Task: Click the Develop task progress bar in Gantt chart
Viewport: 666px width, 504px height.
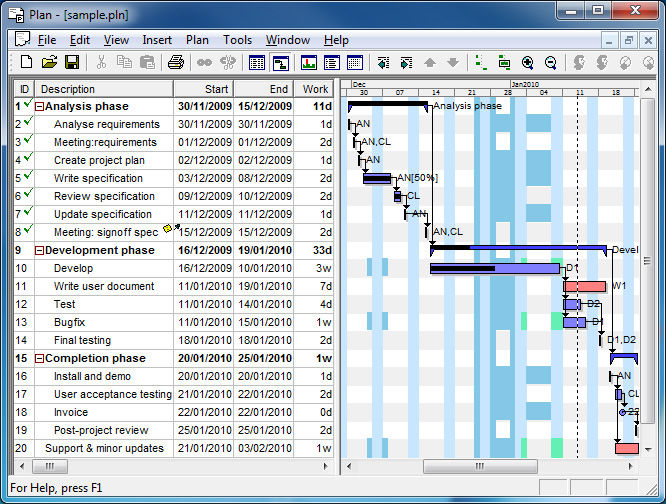Action: [495, 268]
